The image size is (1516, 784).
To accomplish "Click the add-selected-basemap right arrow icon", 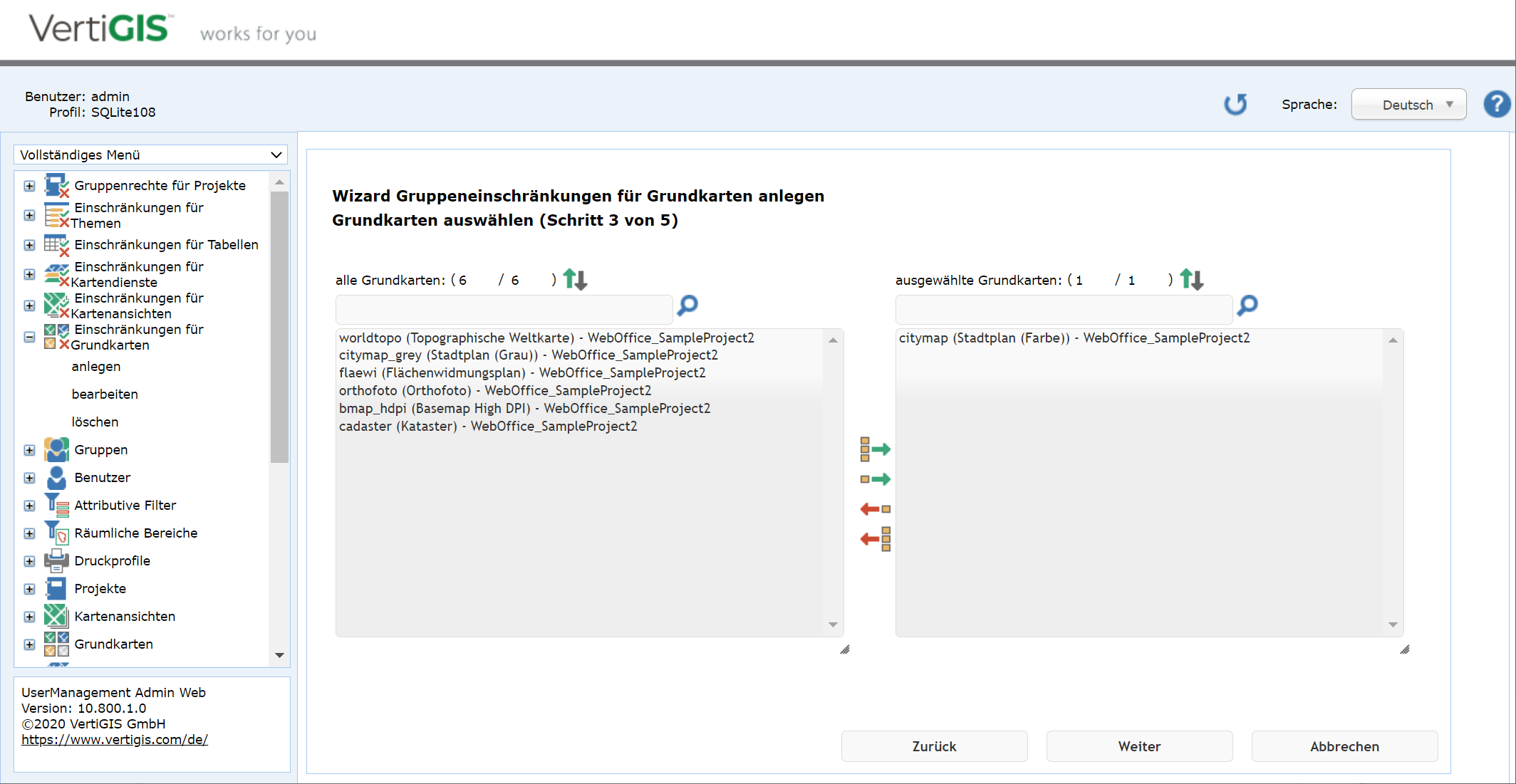I will [875, 479].
